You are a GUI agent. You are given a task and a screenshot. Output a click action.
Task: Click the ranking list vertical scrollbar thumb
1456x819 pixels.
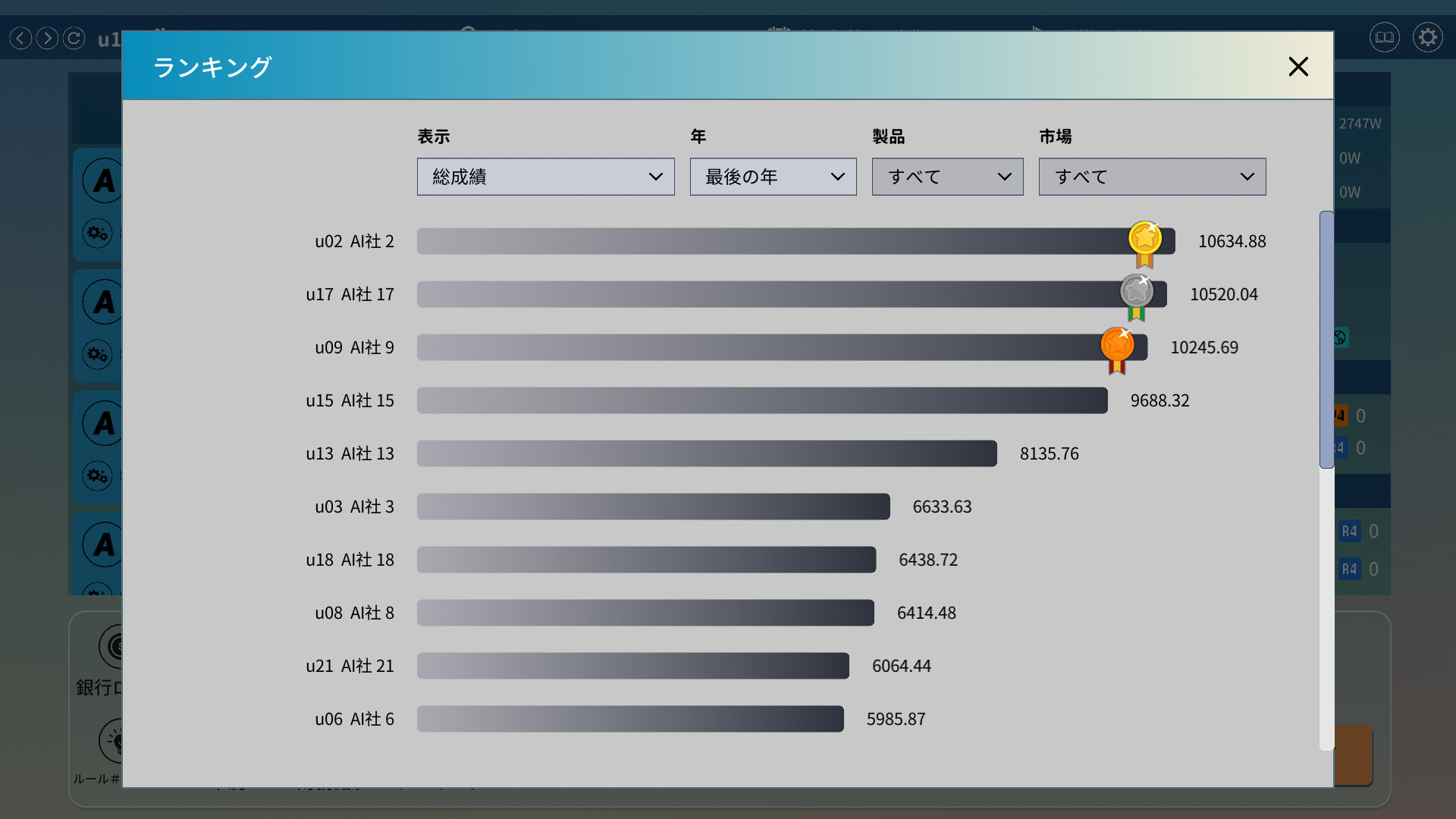1326,340
